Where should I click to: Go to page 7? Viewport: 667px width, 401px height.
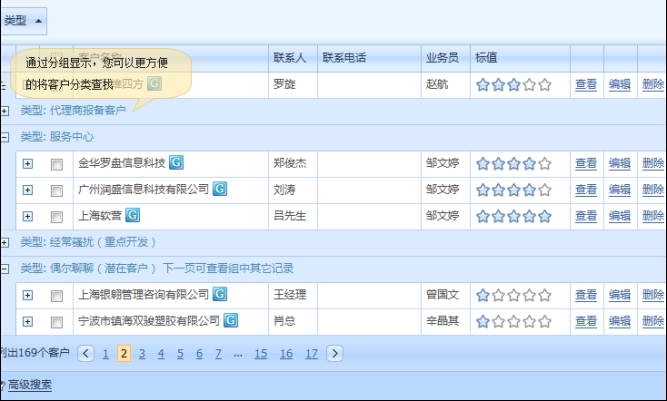point(218,354)
